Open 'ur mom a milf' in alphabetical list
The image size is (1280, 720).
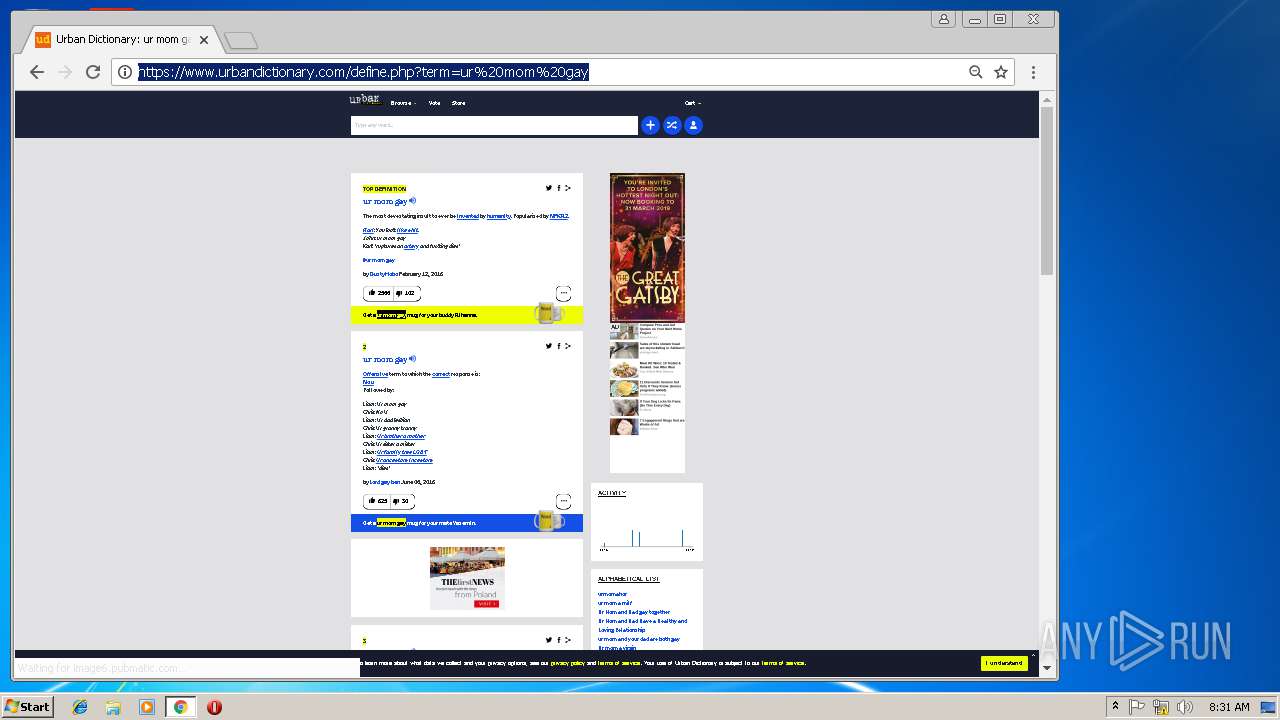(x=615, y=603)
